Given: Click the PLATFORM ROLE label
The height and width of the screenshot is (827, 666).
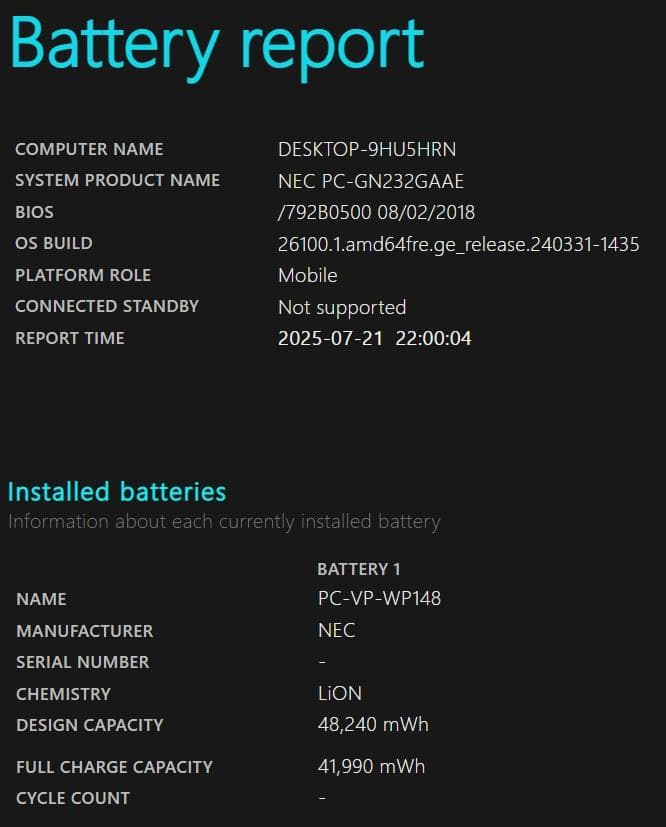Looking at the screenshot, I should pos(83,275).
